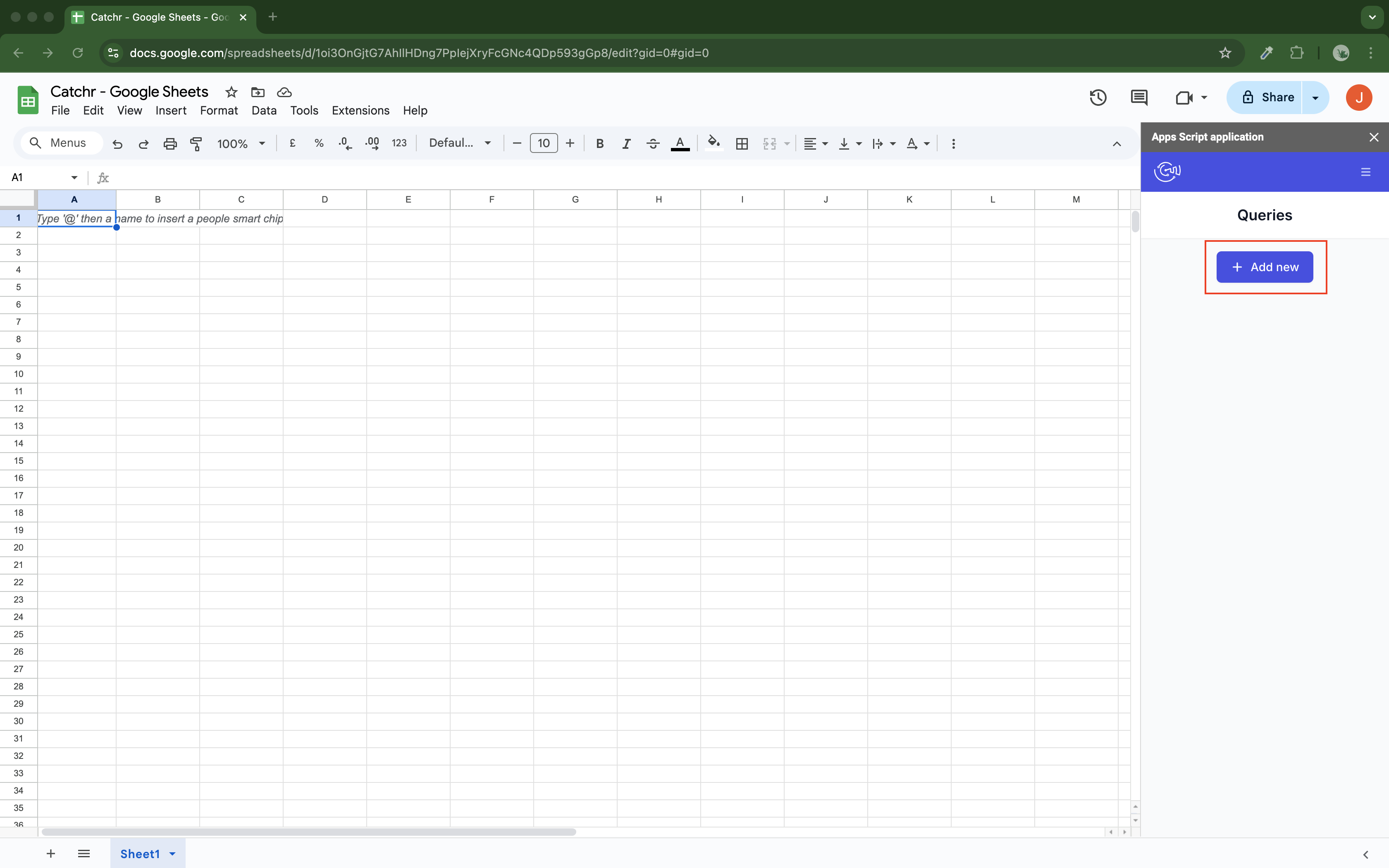This screenshot has width=1389, height=868.
Task: Click the Redo arrow icon
Action: click(143, 143)
